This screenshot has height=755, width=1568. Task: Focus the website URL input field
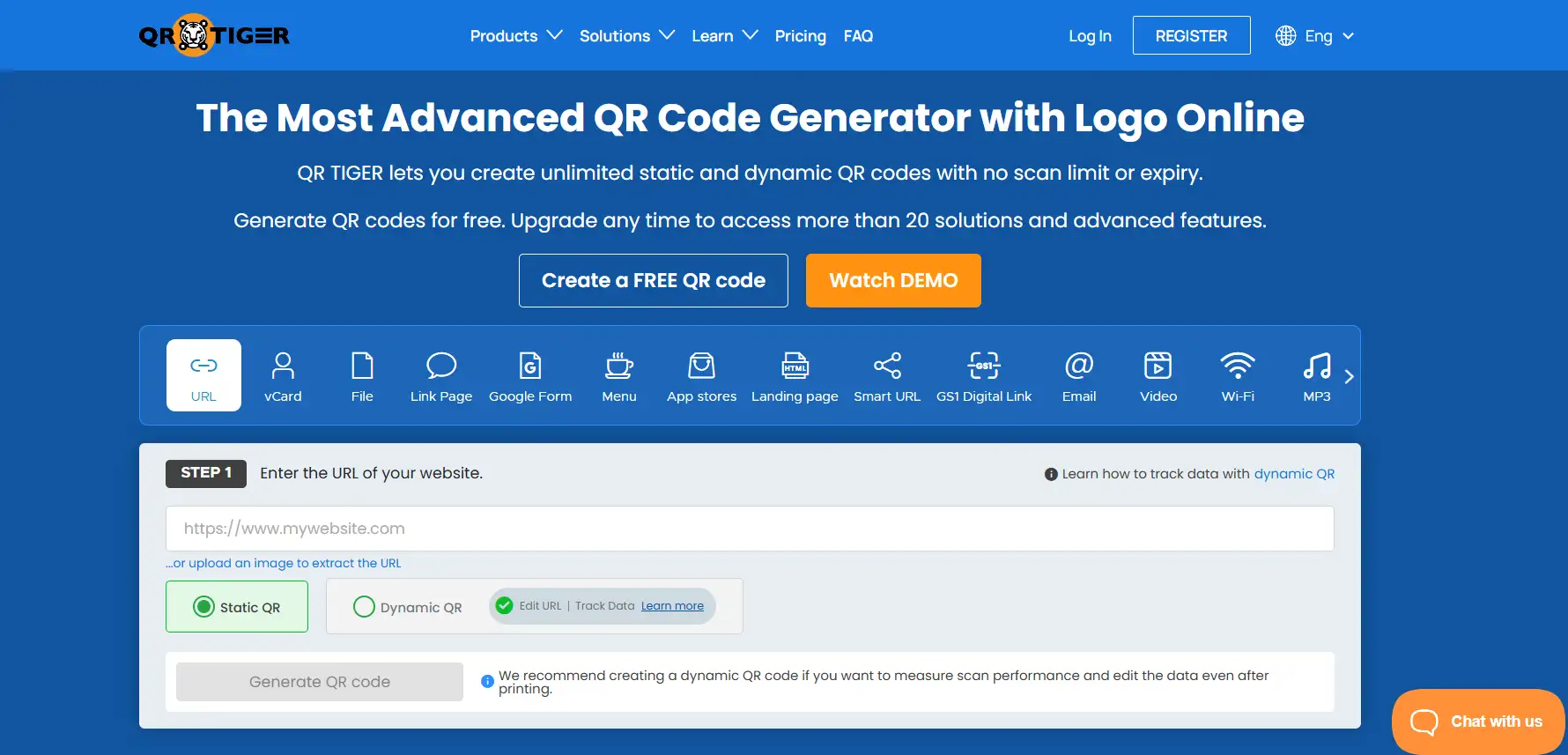click(749, 529)
